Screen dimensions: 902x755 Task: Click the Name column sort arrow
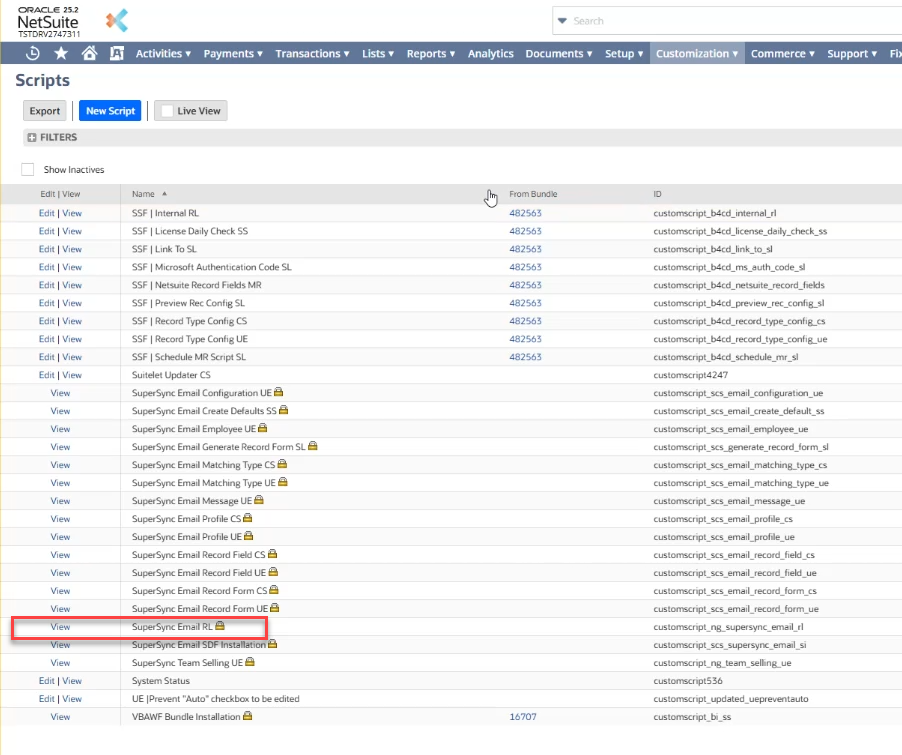(164, 194)
